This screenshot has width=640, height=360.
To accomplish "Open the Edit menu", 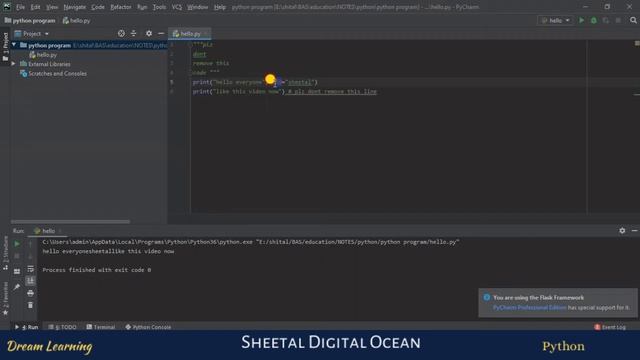I will coord(36,7).
